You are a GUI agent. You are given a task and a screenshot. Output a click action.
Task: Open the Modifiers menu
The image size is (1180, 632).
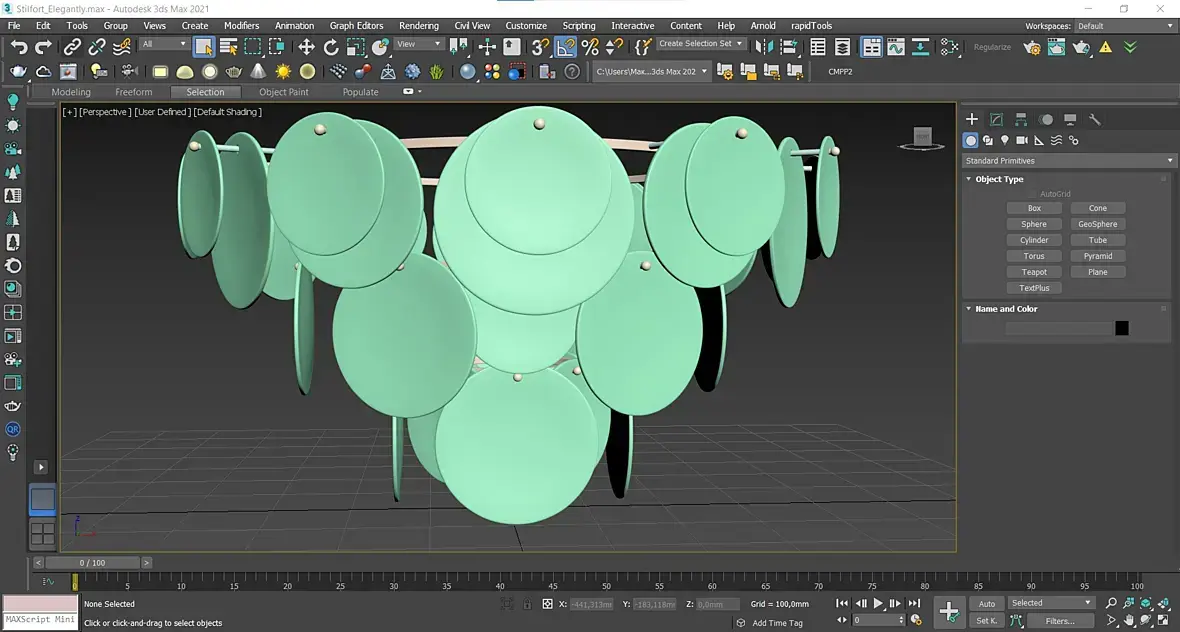tap(242, 26)
